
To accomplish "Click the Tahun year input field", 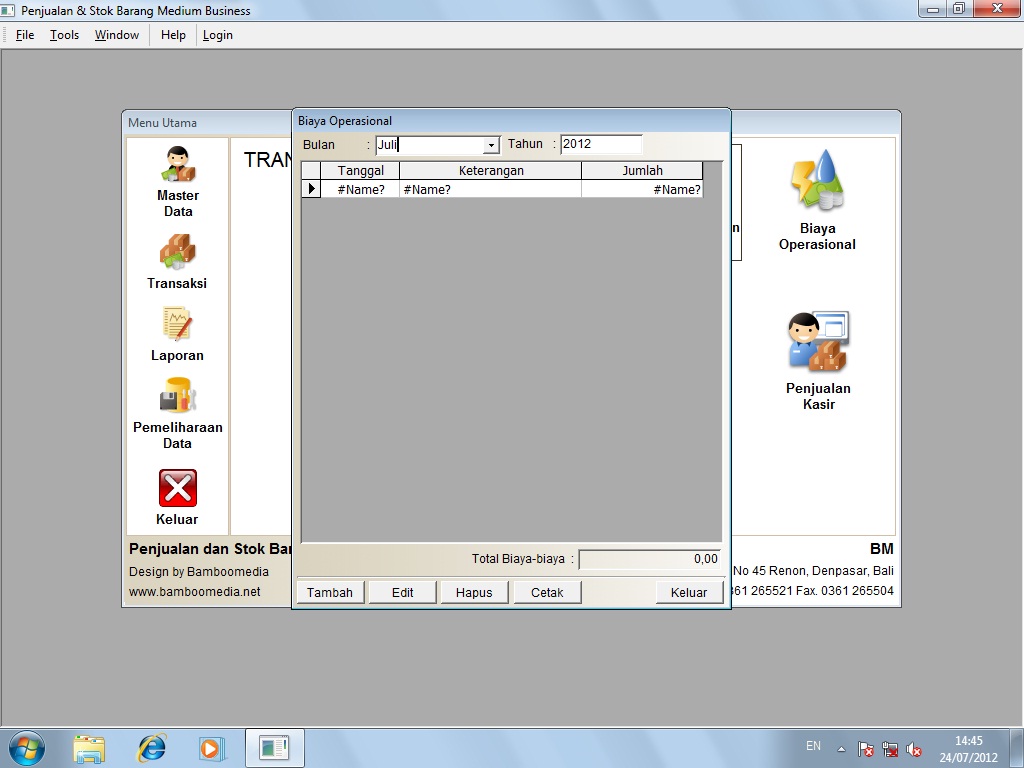I will (600, 144).
